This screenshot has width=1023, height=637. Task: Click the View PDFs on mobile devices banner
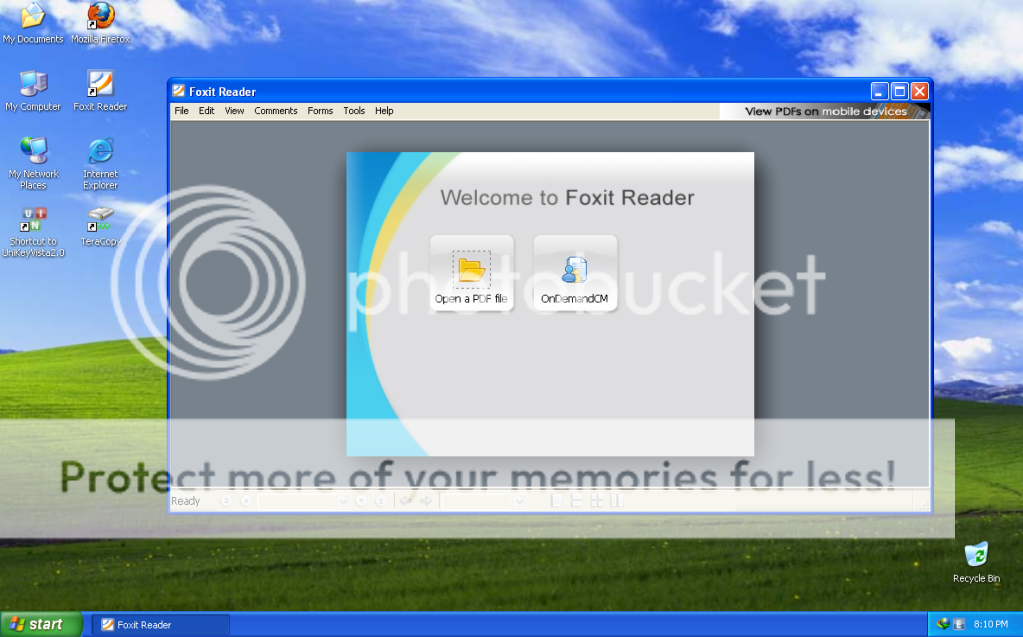(x=825, y=112)
